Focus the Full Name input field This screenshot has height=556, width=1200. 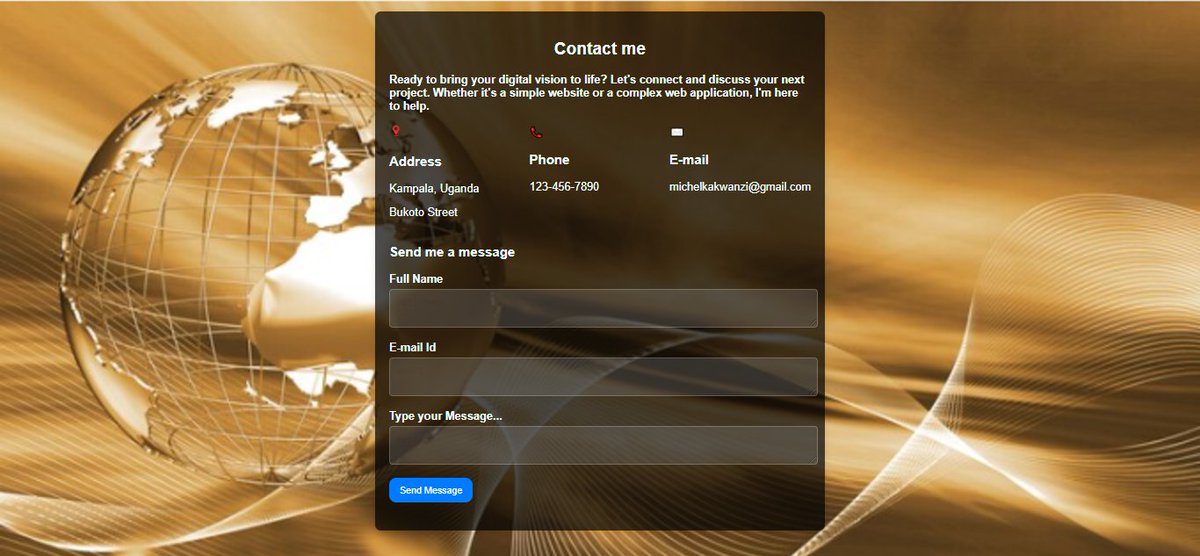[603, 308]
